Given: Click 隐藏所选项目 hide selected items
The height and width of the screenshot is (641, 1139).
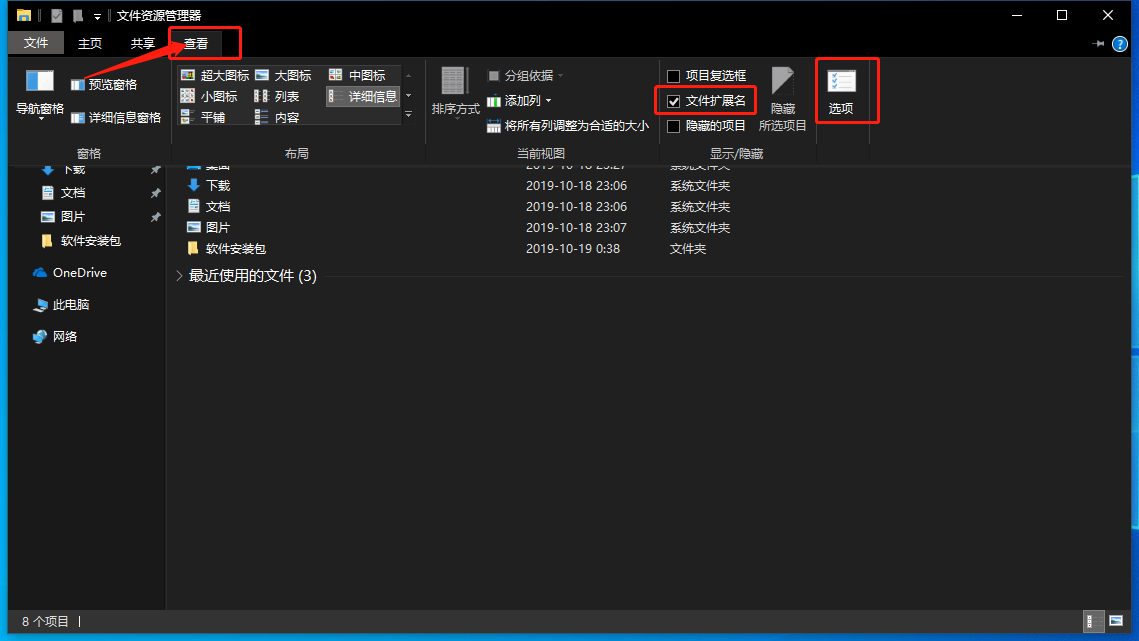Looking at the screenshot, I should coord(782,100).
